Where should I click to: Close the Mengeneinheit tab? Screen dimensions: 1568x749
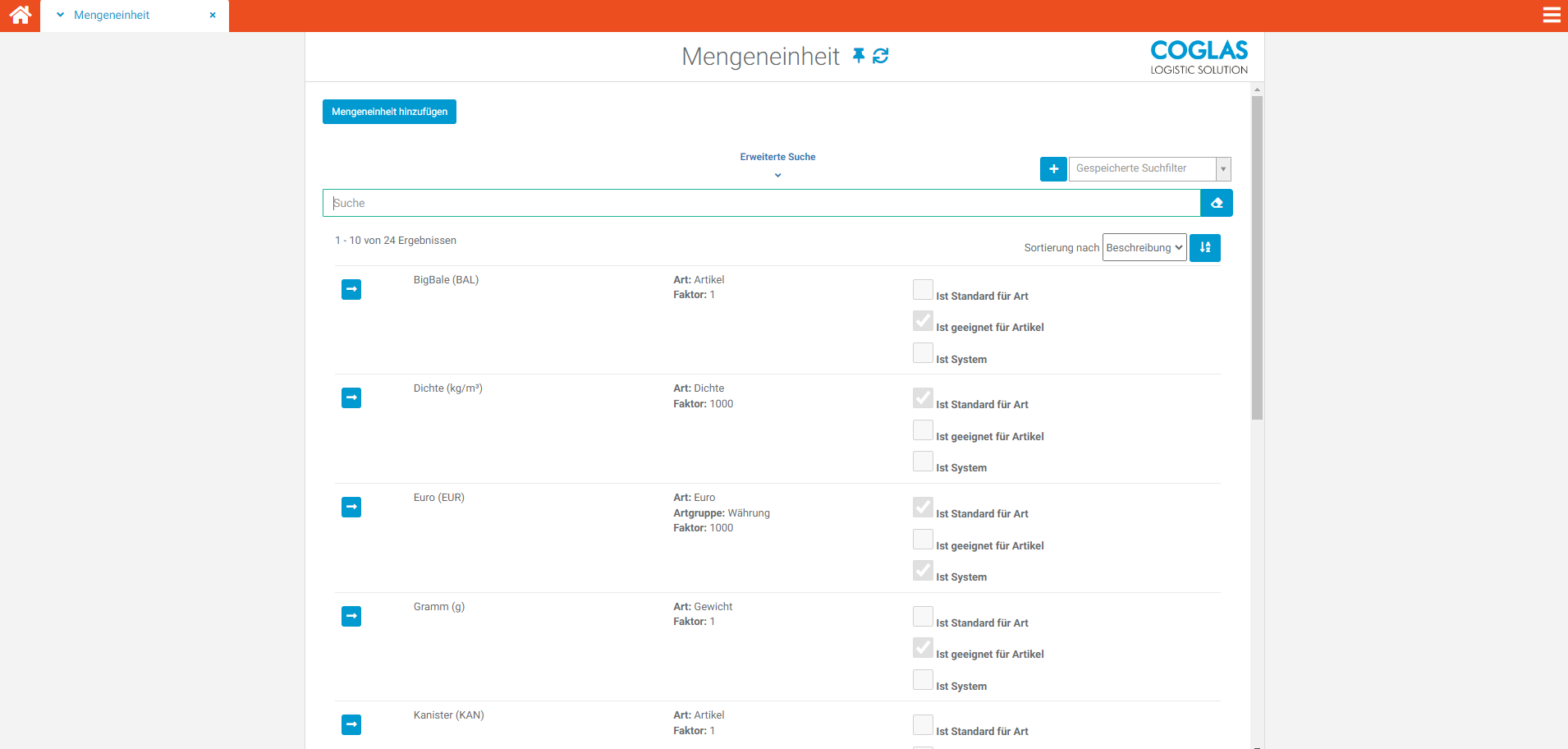point(213,16)
